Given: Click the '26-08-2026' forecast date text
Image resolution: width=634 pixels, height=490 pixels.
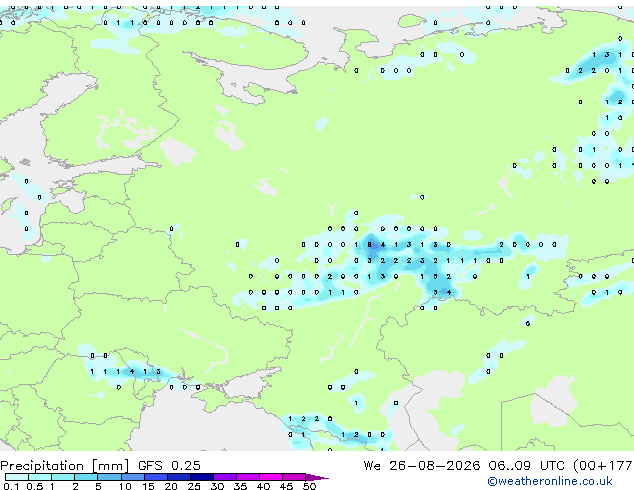Looking at the screenshot, I should coord(435,466).
